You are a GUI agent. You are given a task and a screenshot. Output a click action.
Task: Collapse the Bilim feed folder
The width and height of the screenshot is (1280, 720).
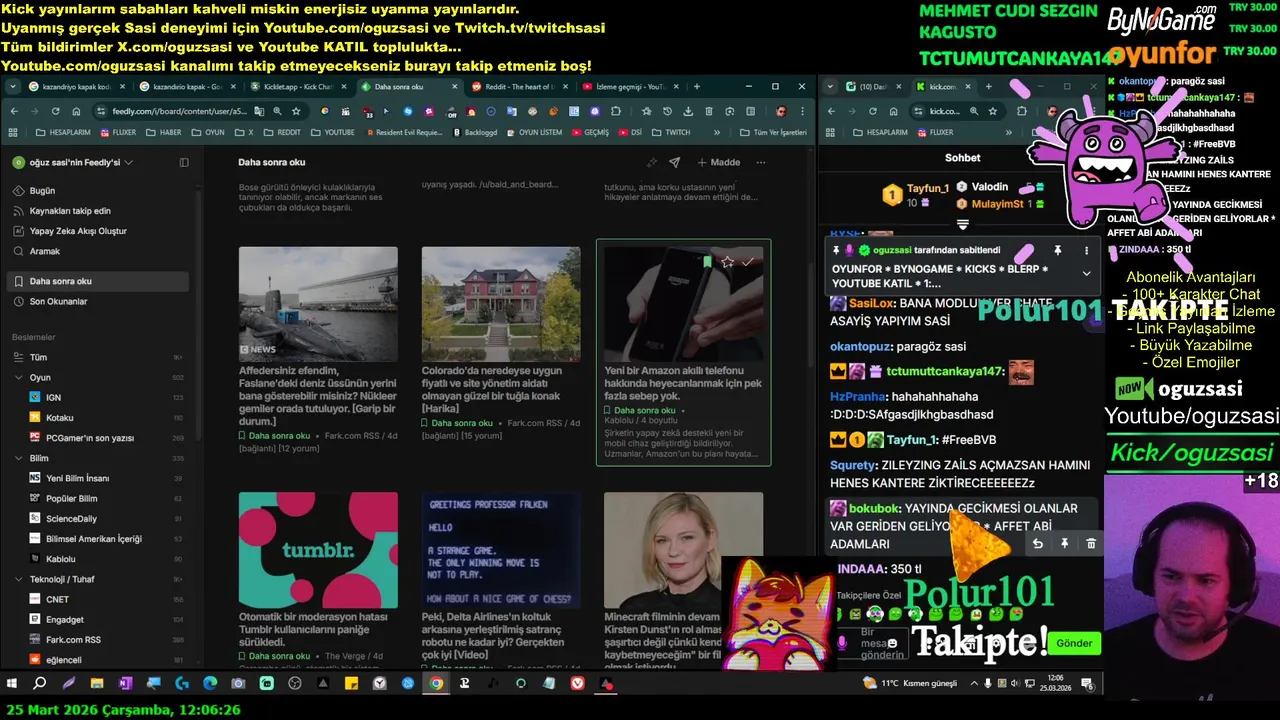(19, 458)
